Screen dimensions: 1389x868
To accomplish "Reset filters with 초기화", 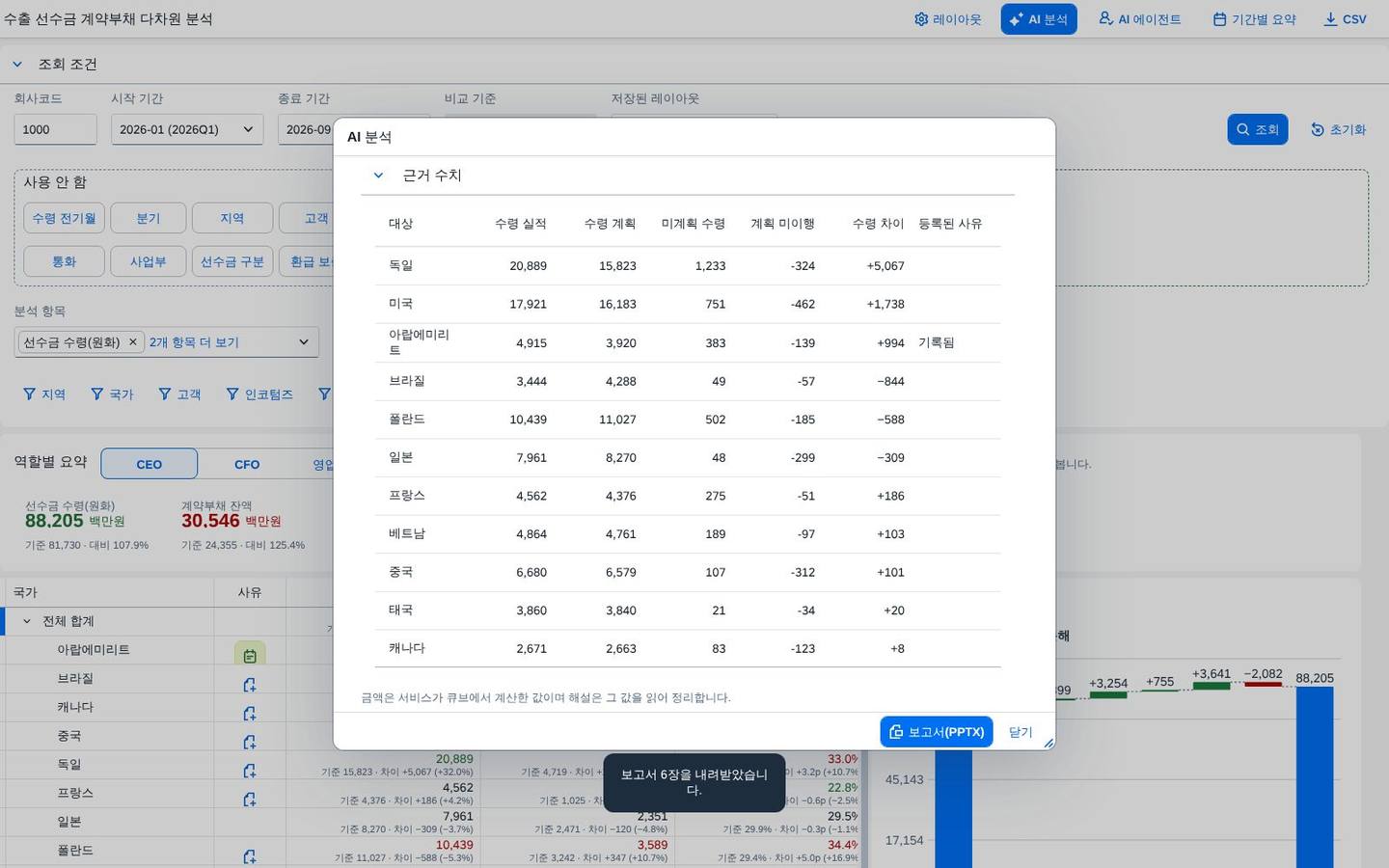I will pos(1338,129).
